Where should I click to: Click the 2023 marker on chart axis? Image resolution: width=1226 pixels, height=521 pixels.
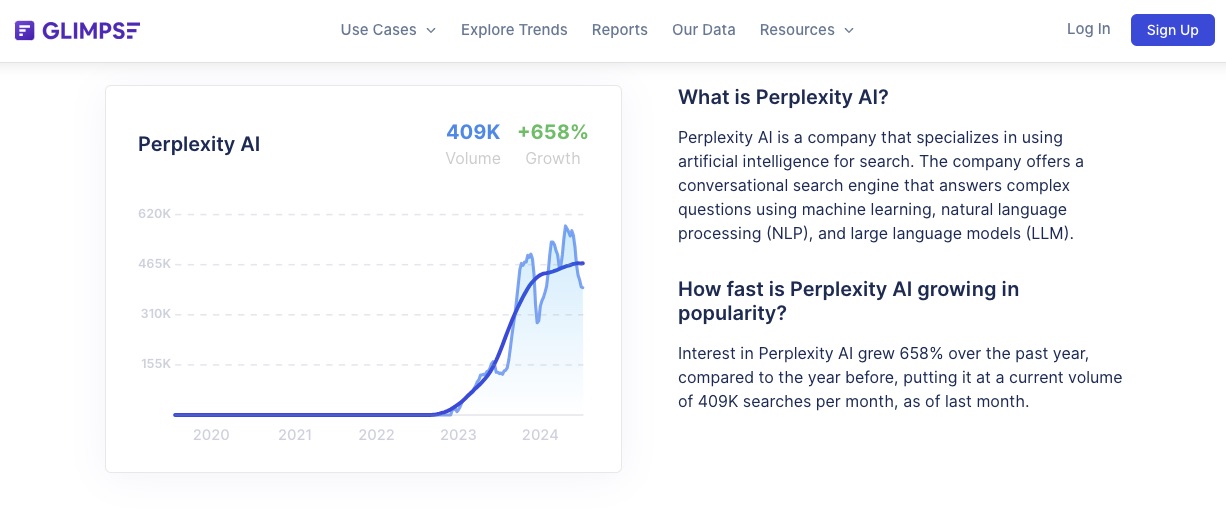(458, 435)
